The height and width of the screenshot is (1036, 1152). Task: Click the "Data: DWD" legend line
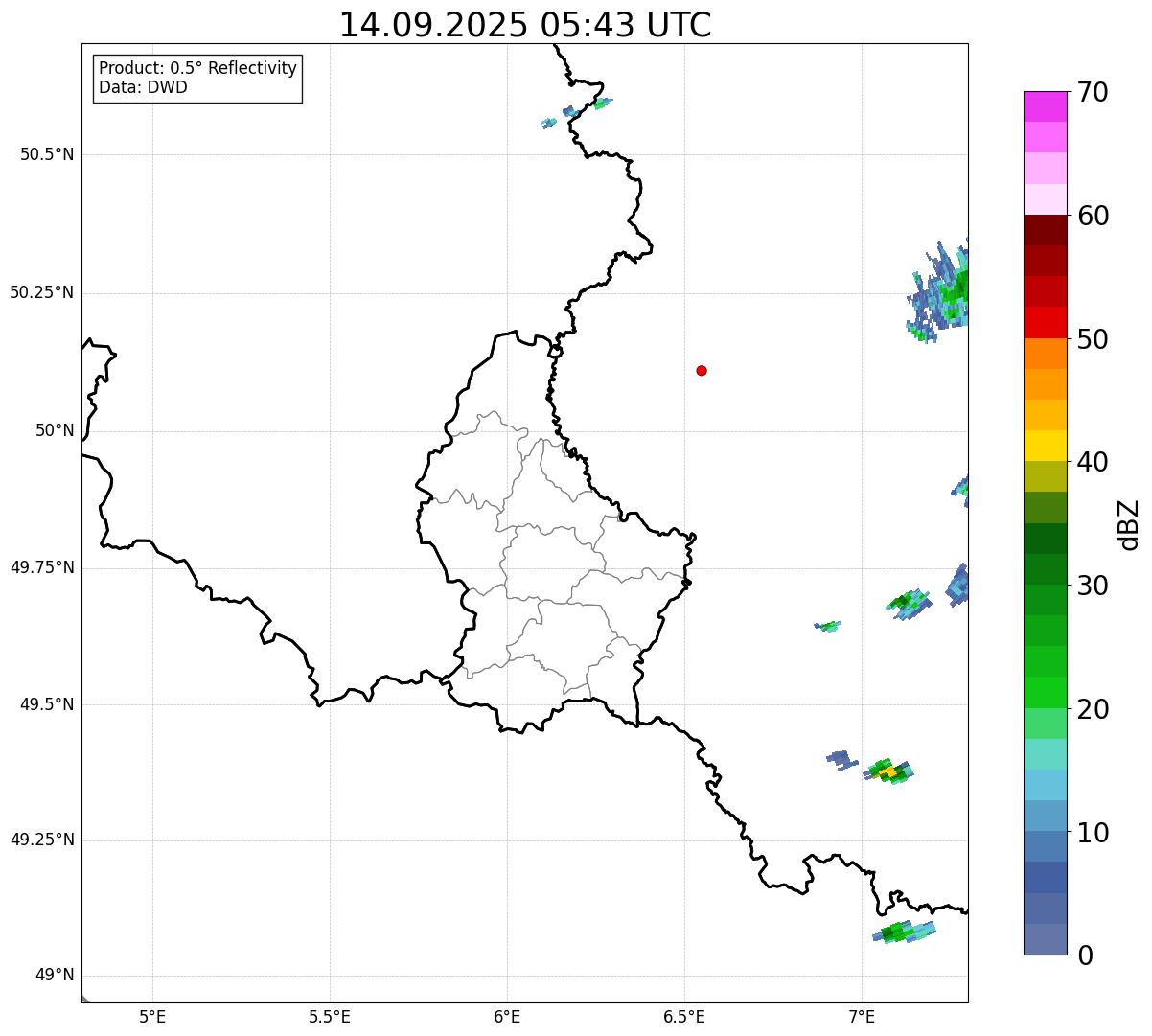tap(143, 87)
